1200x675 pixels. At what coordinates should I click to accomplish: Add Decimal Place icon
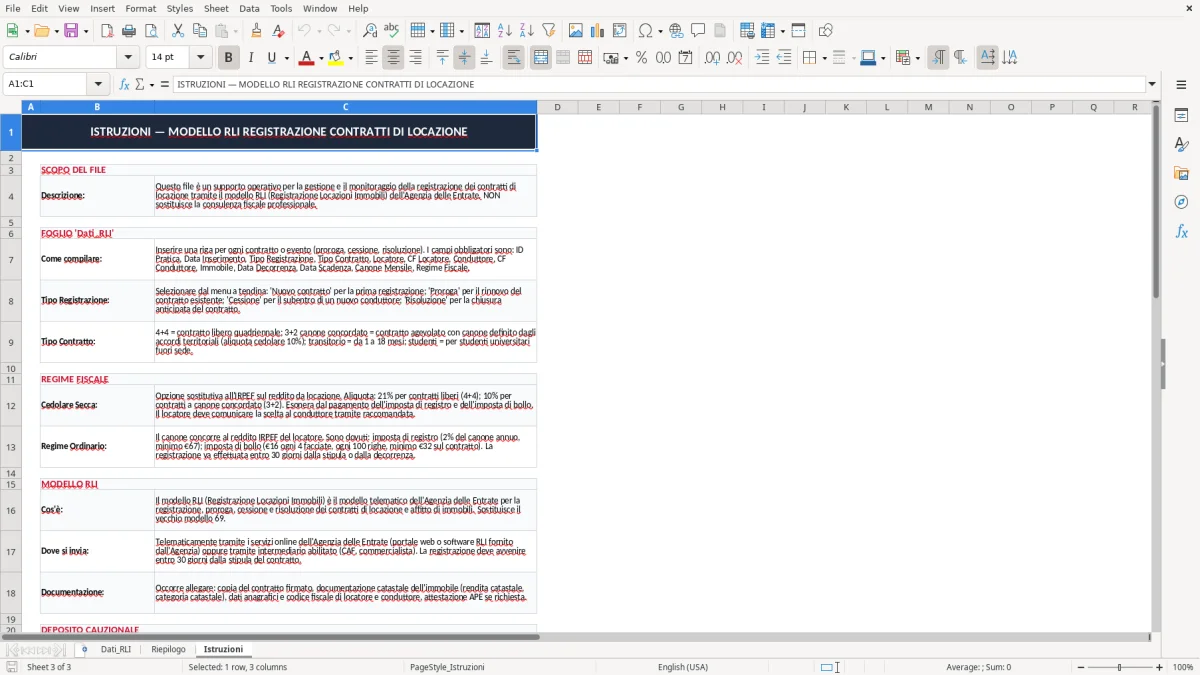712,58
